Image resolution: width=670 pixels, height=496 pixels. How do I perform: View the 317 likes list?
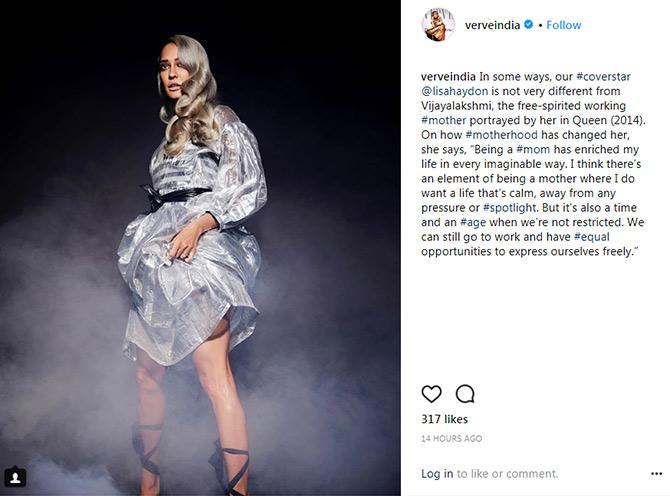coord(444,419)
